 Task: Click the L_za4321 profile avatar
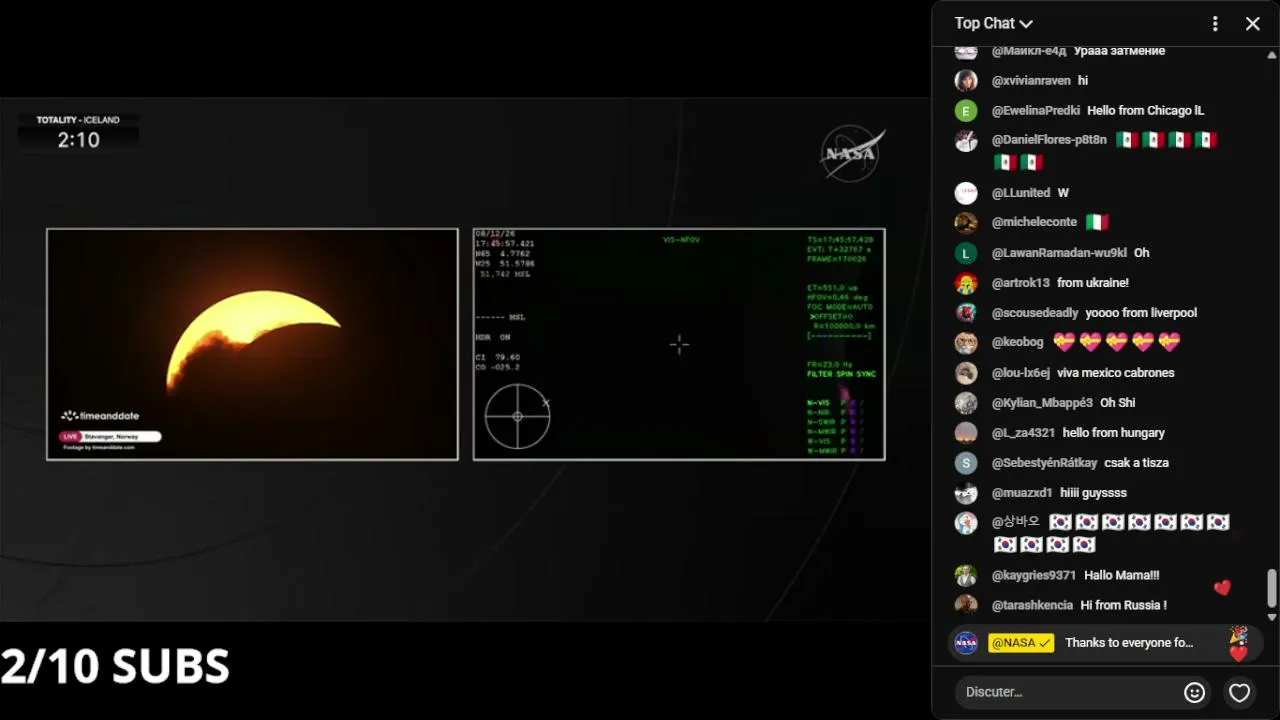966,433
